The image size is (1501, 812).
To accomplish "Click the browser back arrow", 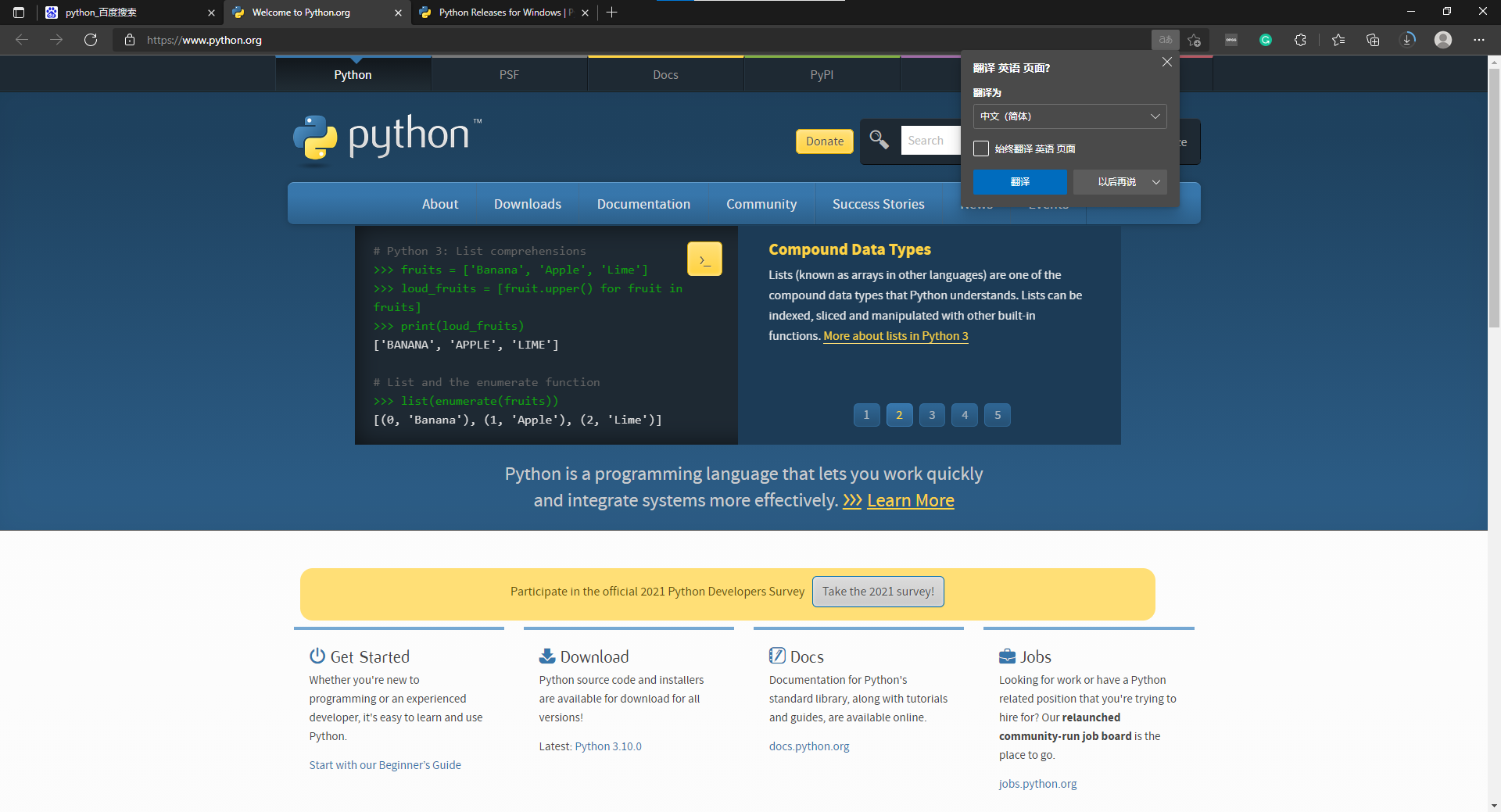I will pyautogui.click(x=22, y=40).
